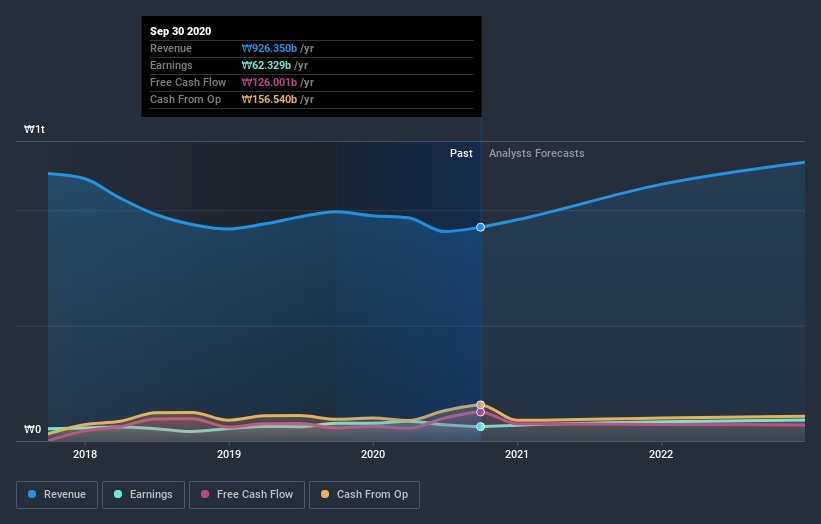Screen dimensions: 821x524
Task: Select the Earnings data point marker
Action: 480,427
